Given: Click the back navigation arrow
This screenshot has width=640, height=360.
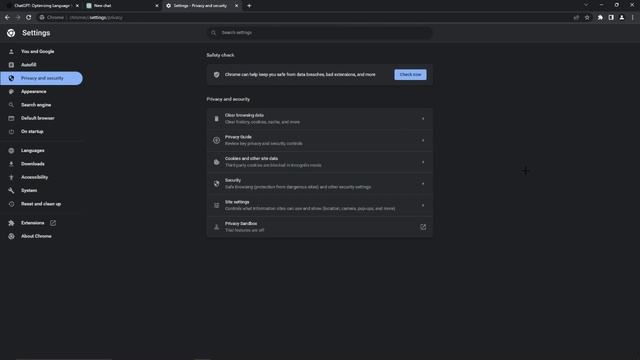Looking at the screenshot, I should (x=7, y=18).
